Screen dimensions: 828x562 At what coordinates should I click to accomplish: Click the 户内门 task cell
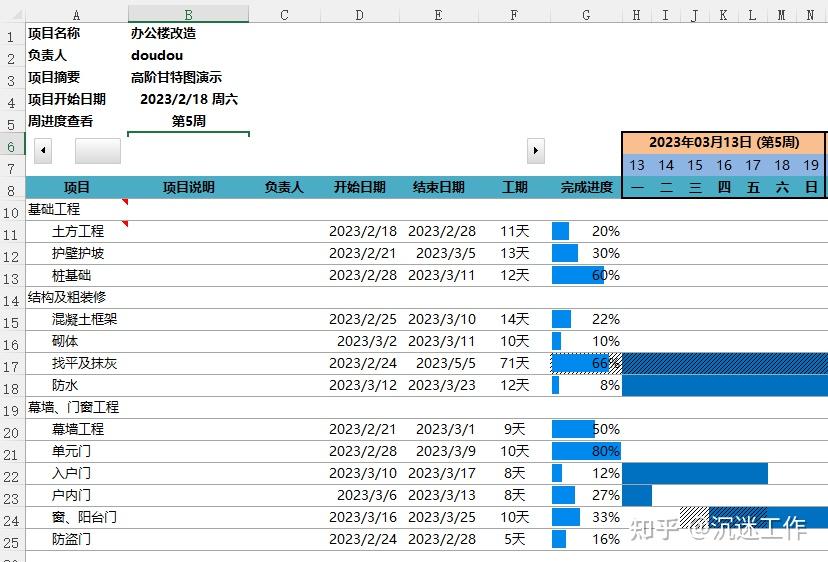pyautogui.click(x=77, y=495)
